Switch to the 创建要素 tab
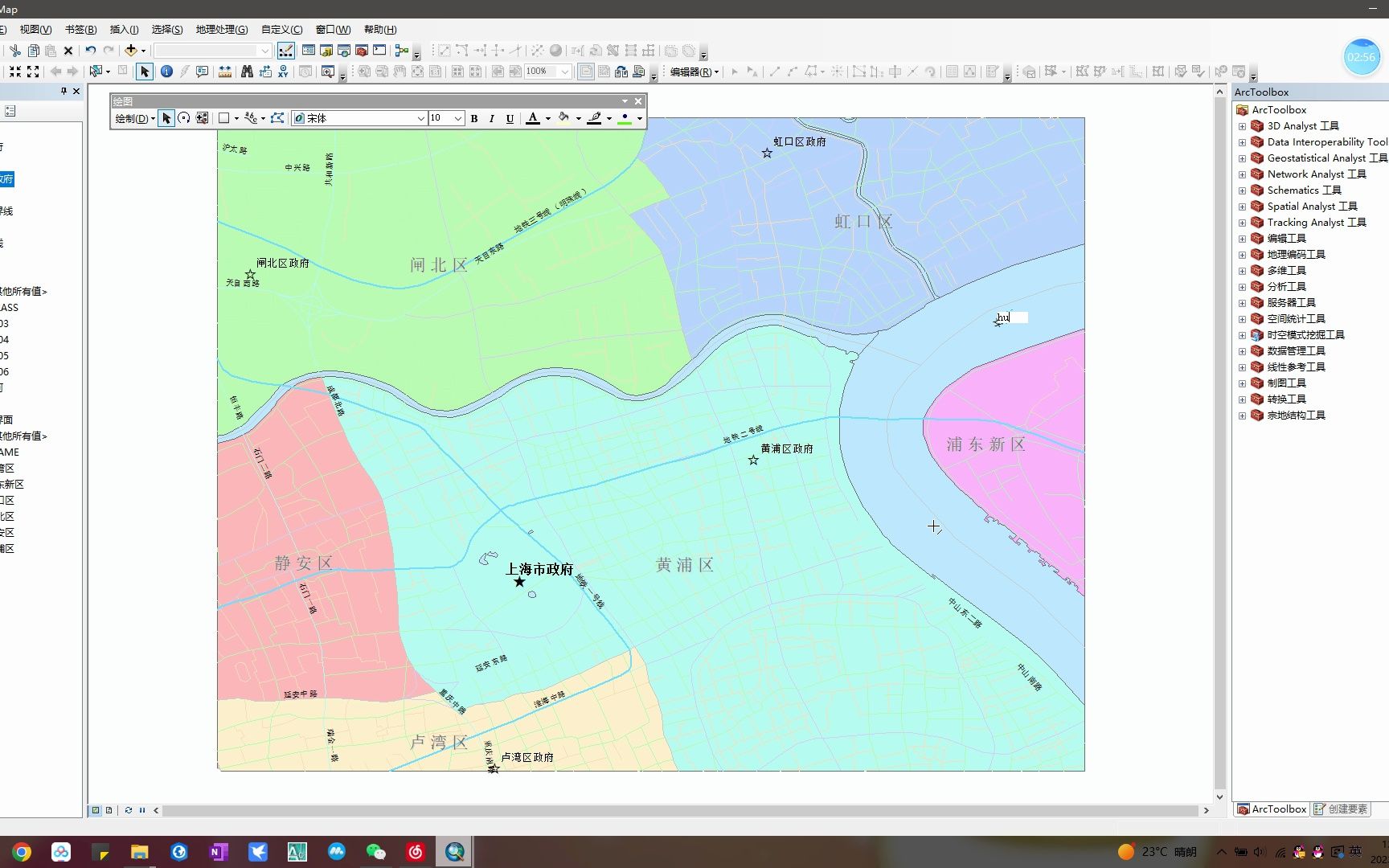This screenshot has width=1389, height=868. (1341, 809)
